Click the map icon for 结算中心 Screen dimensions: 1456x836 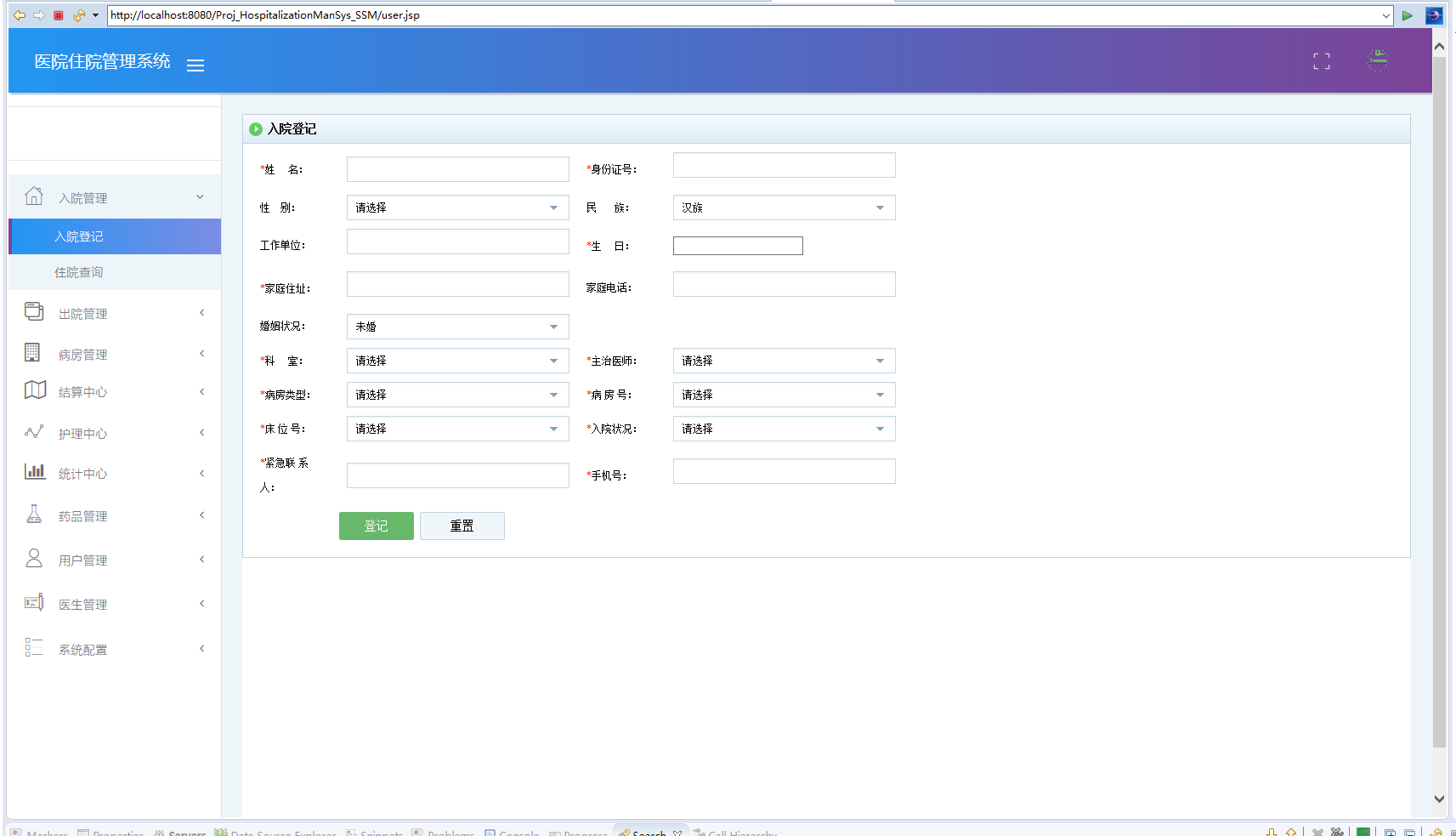click(35, 390)
